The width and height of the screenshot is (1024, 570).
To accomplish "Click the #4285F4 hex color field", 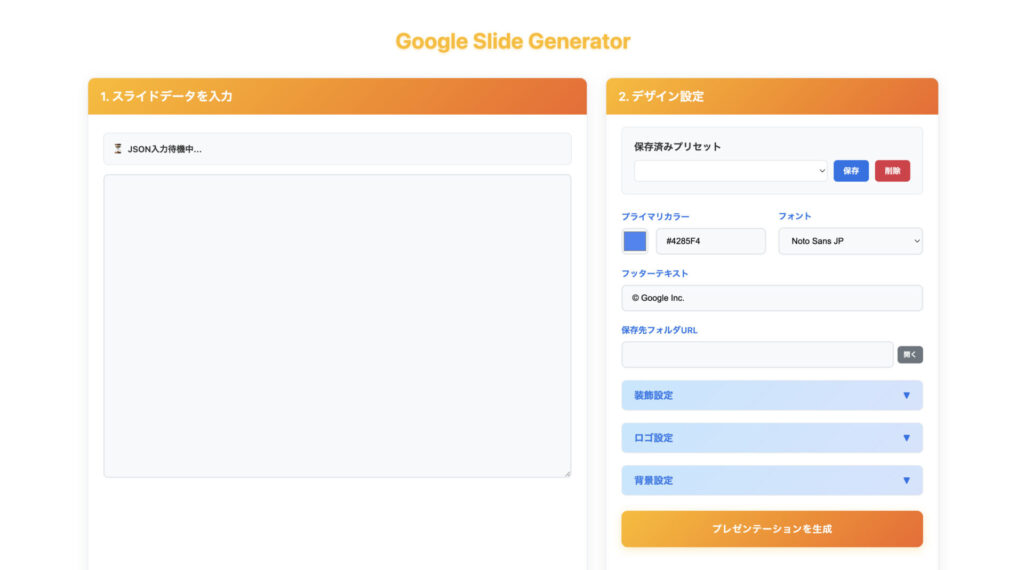I will coord(710,241).
